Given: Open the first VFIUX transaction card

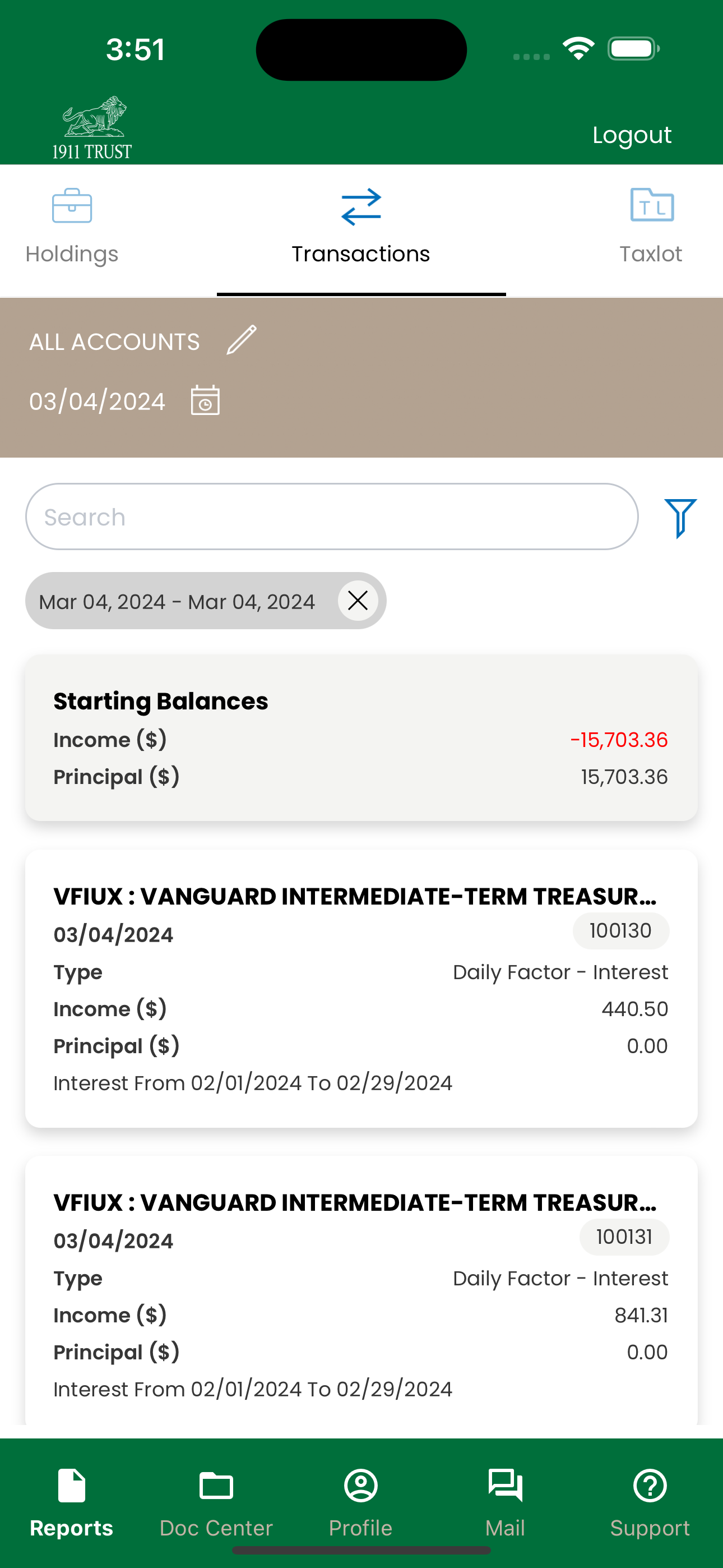Looking at the screenshot, I should click(x=361, y=989).
